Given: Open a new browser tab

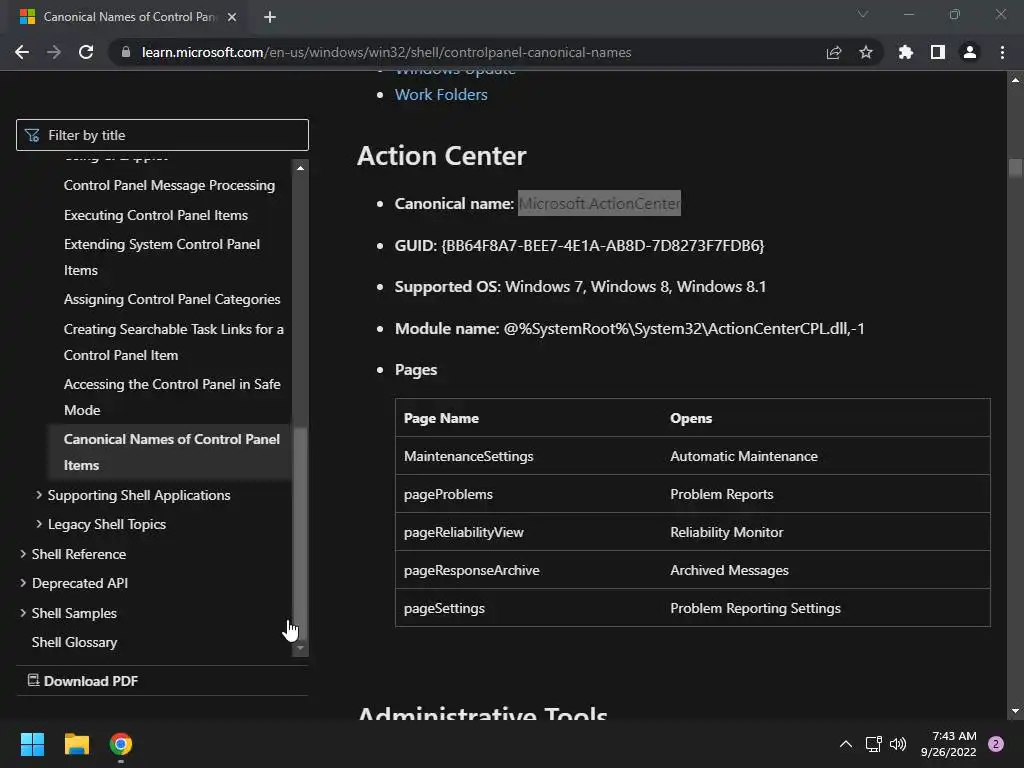Looking at the screenshot, I should tap(270, 17).
